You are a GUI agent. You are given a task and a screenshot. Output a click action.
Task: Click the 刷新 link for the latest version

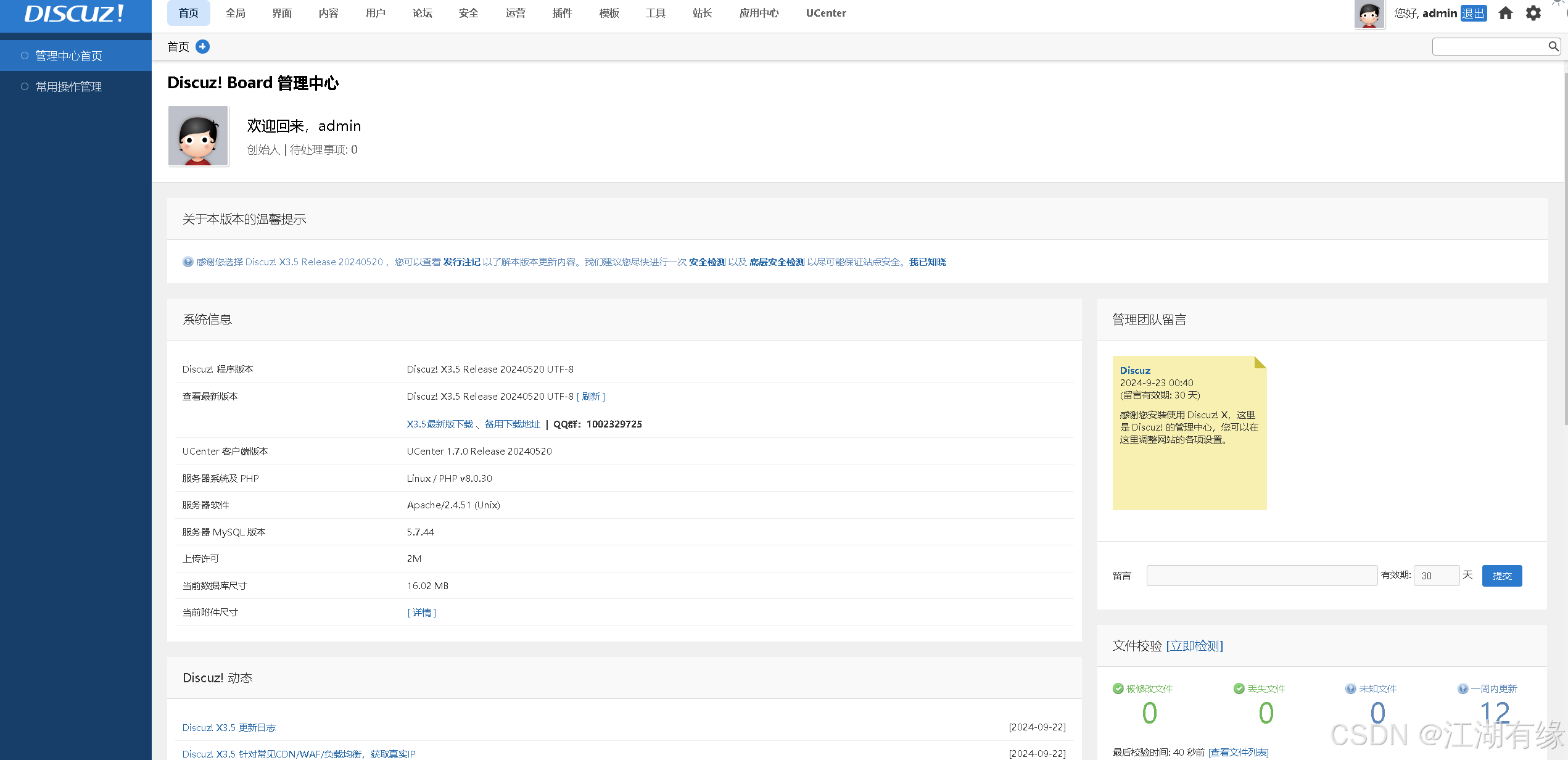tap(590, 396)
